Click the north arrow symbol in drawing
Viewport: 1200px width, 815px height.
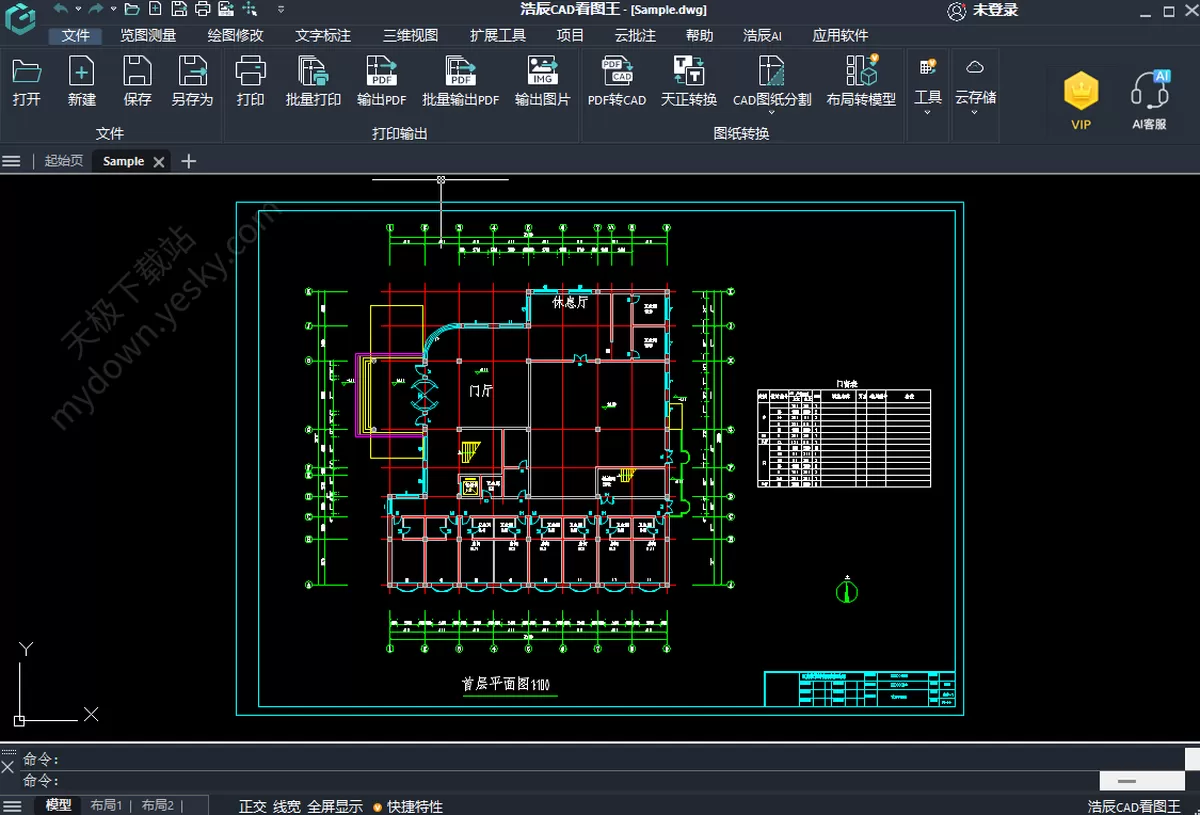[847, 590]
